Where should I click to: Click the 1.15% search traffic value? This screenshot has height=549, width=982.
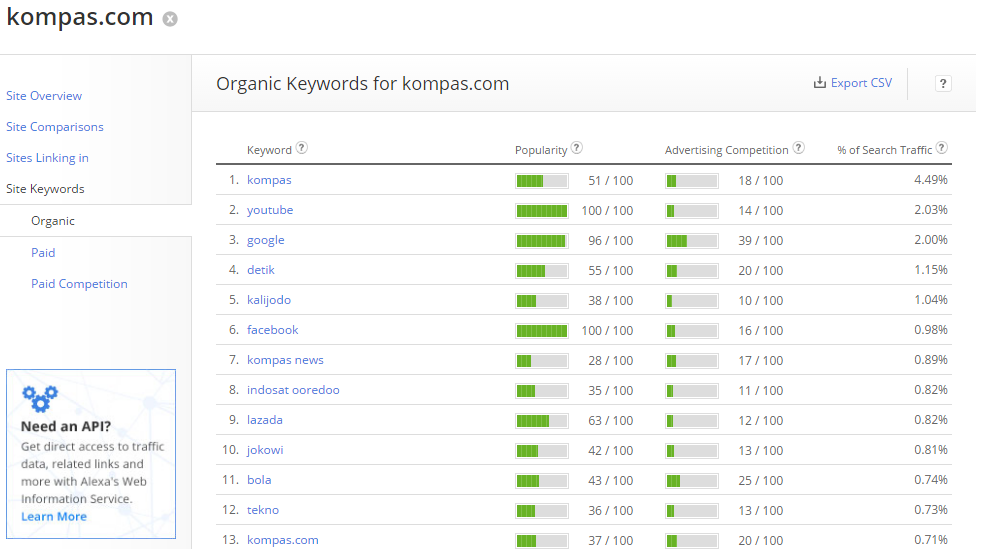931,270
